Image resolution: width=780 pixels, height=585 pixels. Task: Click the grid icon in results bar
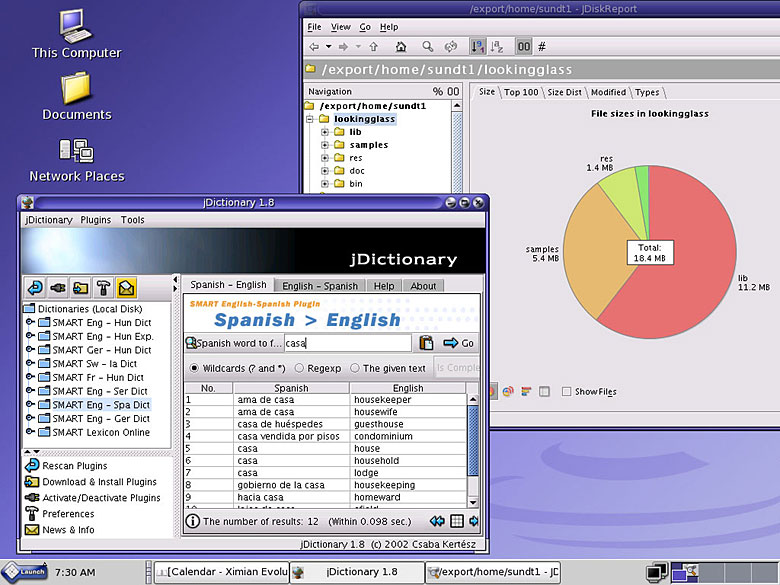(457, 521)
